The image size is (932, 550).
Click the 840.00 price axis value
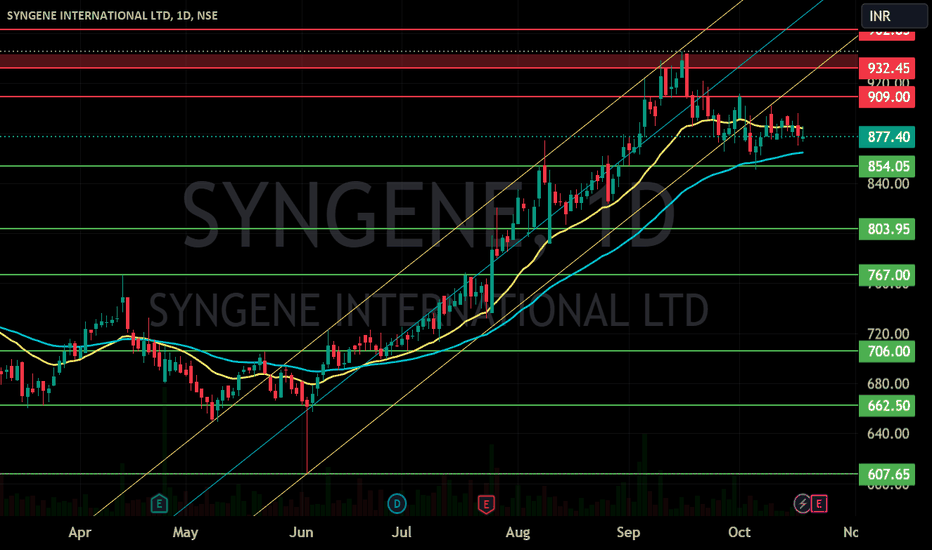[888, 184]
